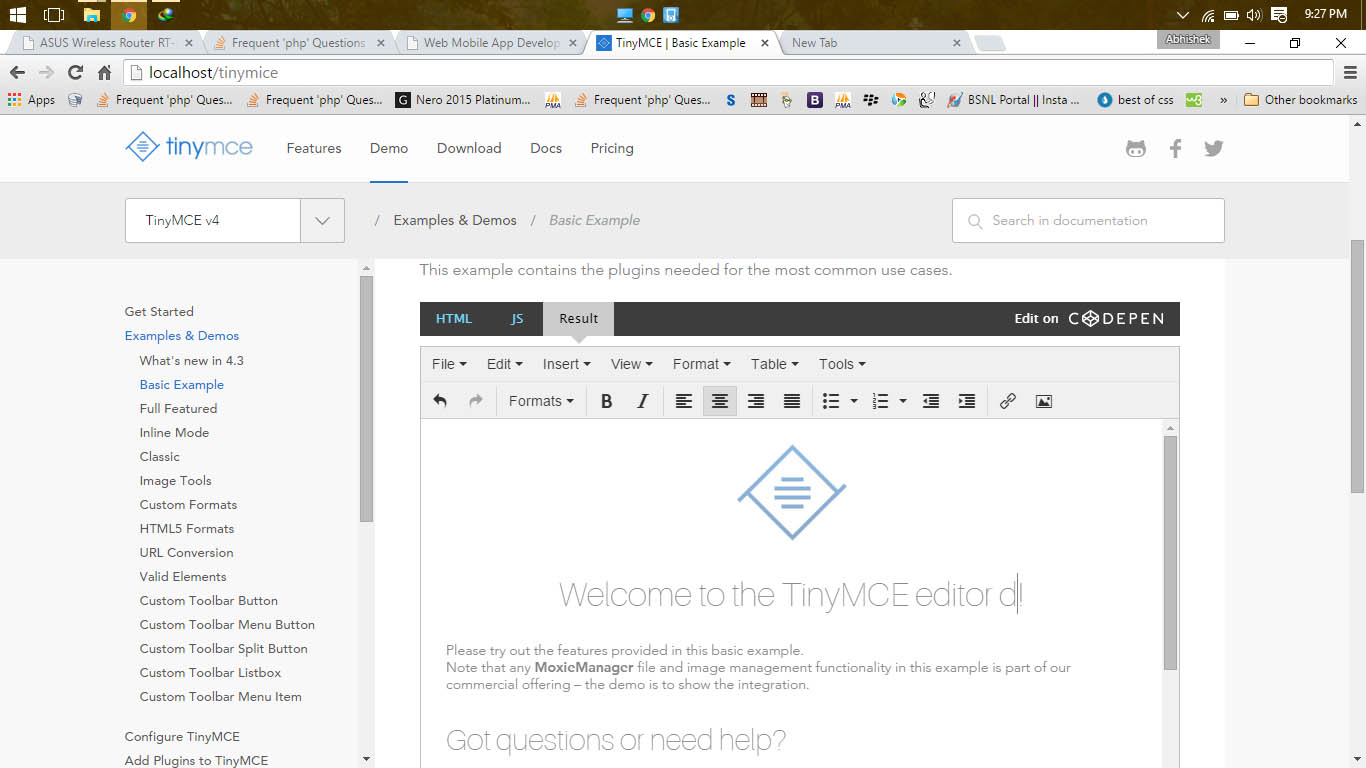Click the localhost/tinymice address bar
Viewport: 1366px width, 768px height.
(729, 72)
